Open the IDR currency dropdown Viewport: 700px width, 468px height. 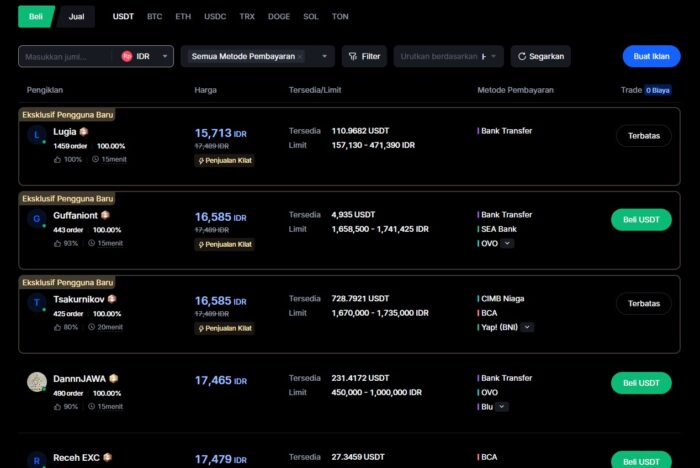(146, 57)
